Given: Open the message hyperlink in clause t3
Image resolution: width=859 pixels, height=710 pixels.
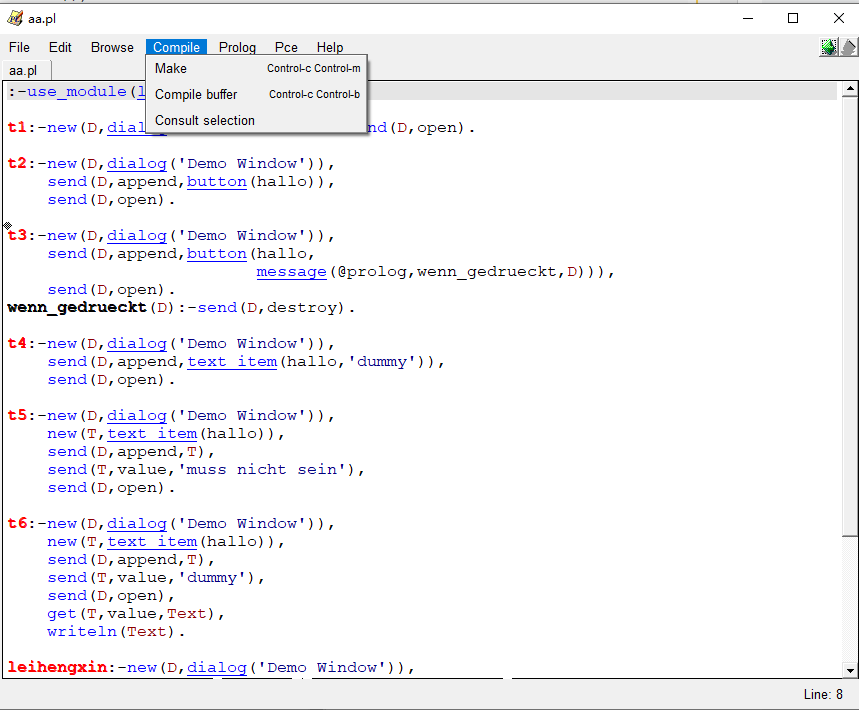Looking at the screenshot, I should pyautogui.click(x=291, y=271).
